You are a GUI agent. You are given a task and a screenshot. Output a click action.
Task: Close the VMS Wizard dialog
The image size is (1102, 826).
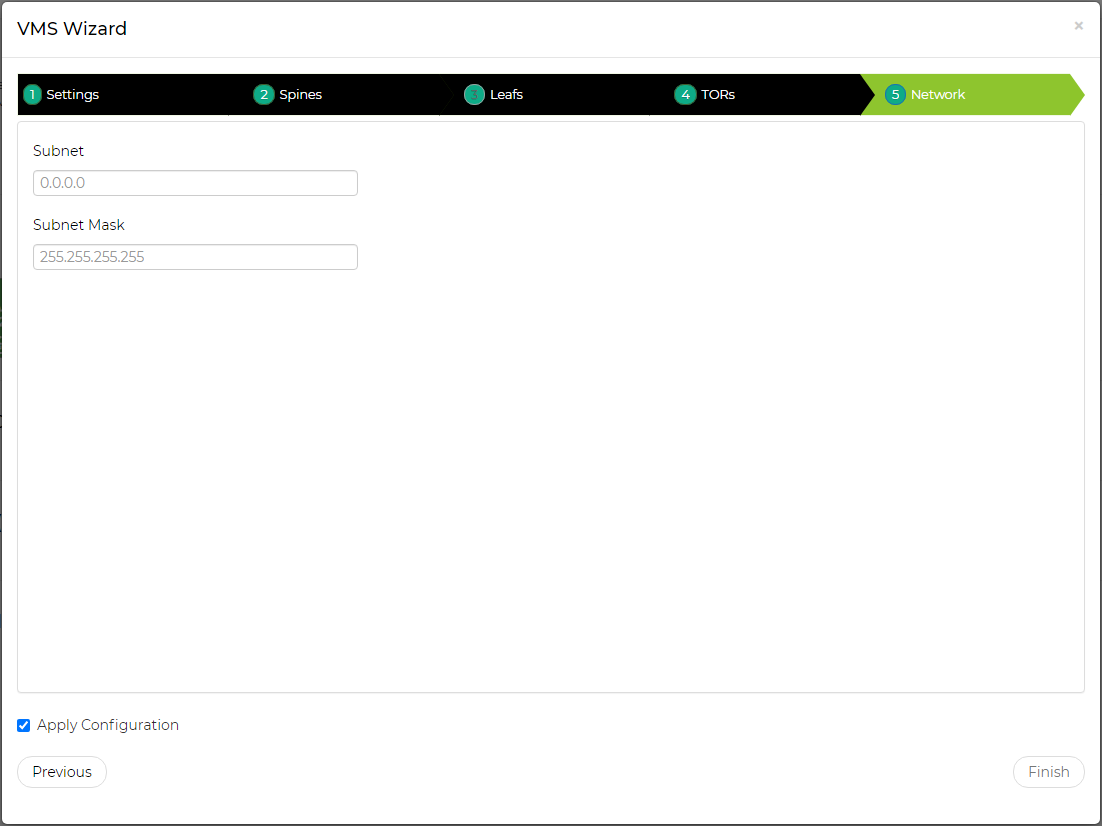(x=1078, y=26)
